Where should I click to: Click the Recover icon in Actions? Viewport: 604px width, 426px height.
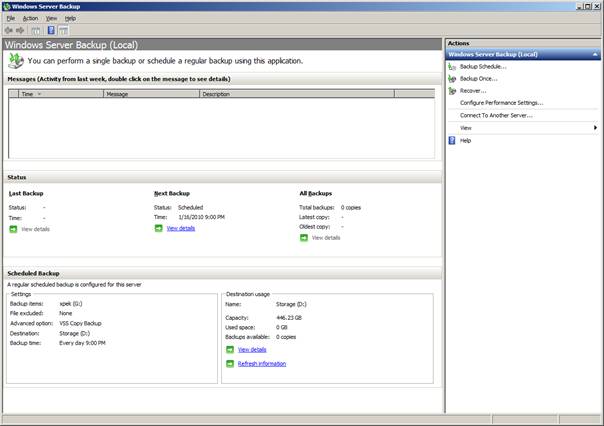452,91
